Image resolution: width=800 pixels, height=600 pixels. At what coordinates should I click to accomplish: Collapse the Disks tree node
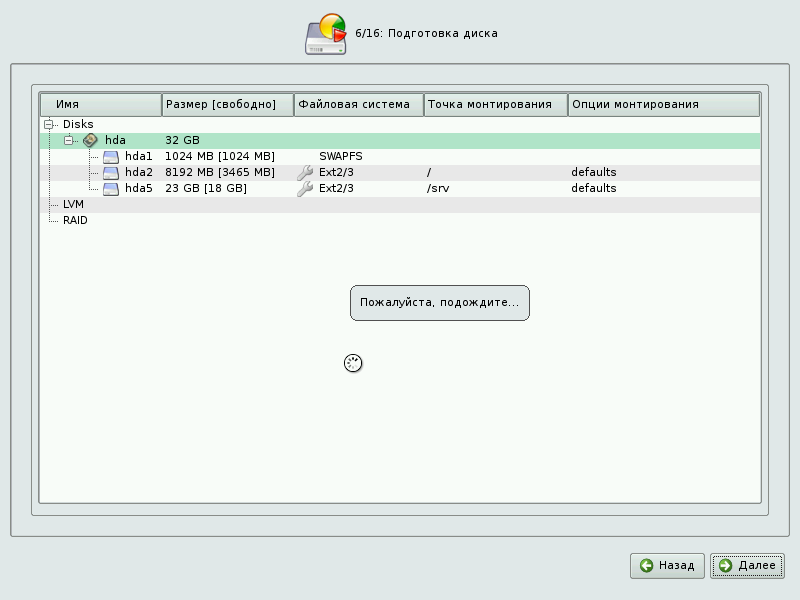click(x=48, y=124)
